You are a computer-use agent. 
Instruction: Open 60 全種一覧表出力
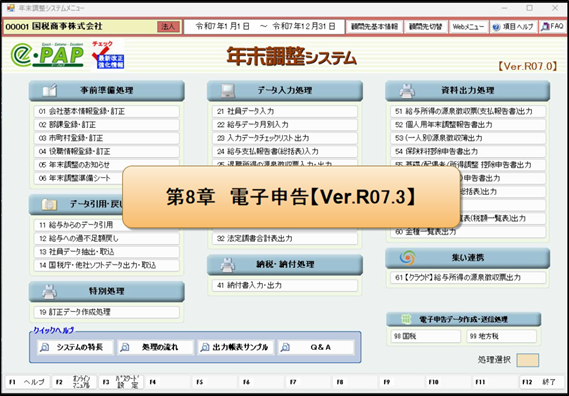[468, 232]
